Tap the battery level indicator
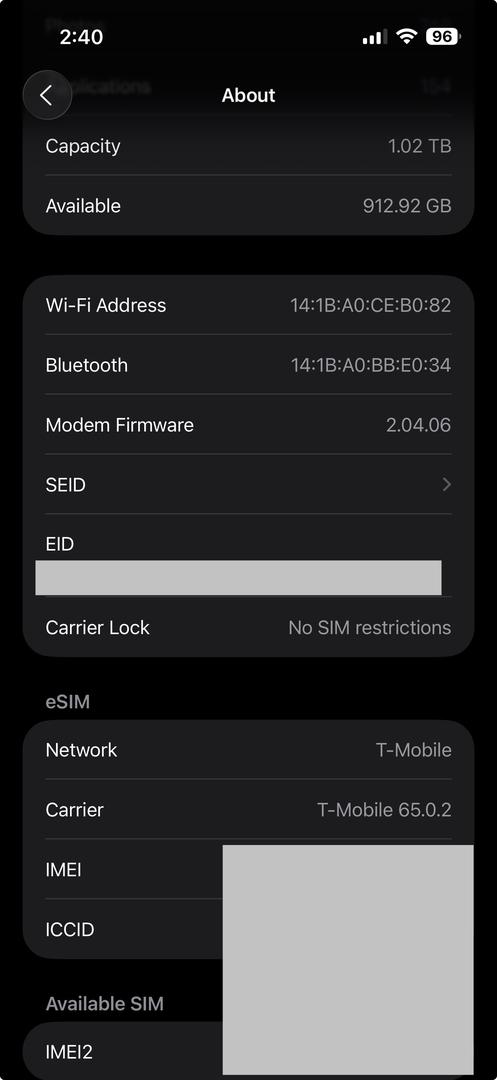The image size is (497, 1080). 443,37
